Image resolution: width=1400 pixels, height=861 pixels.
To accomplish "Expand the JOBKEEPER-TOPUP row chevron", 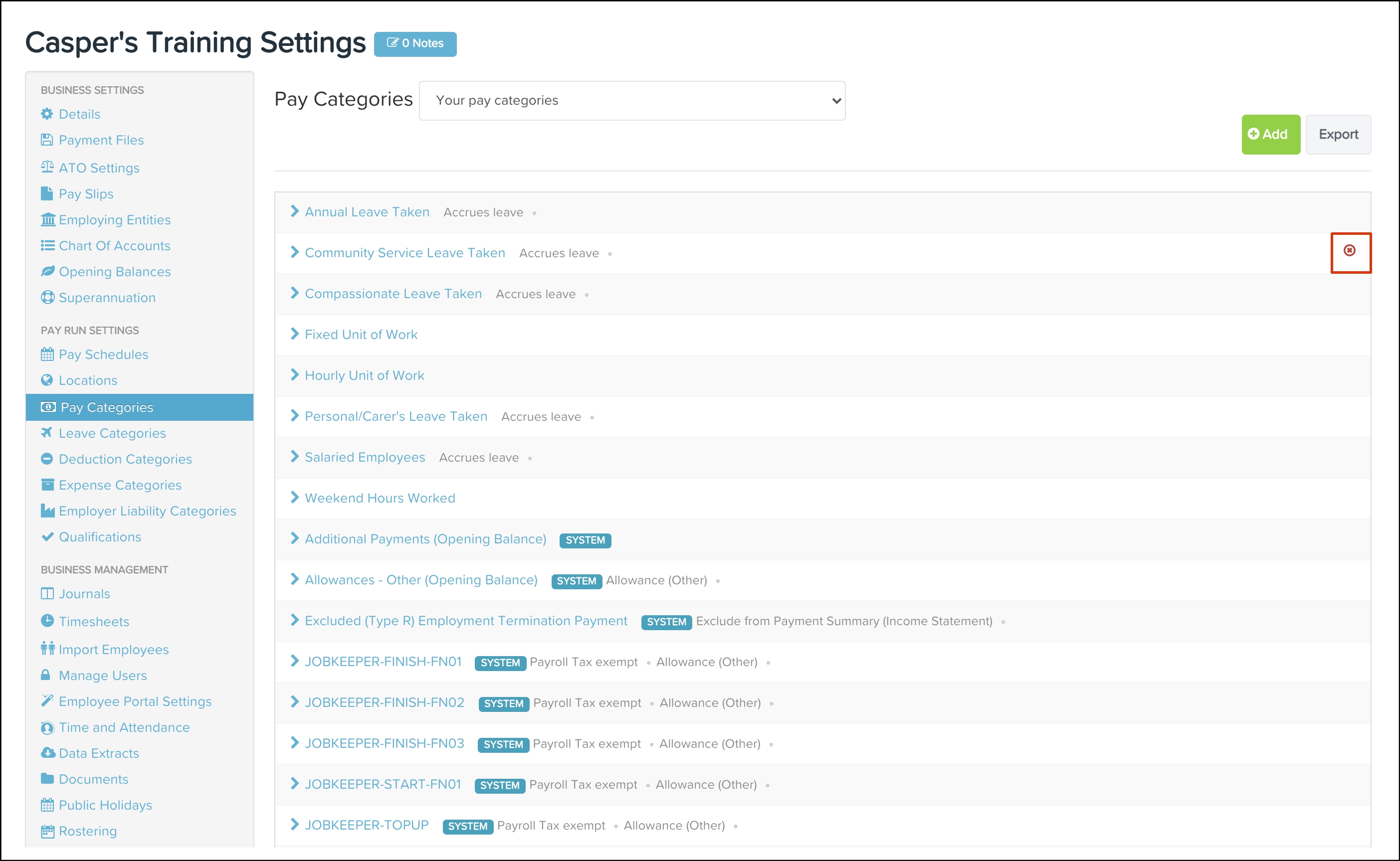I will point(294,825).
